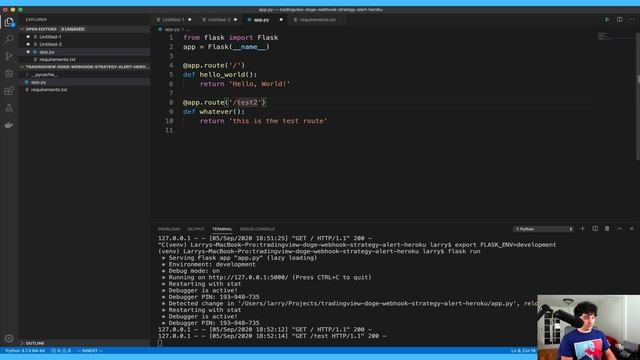Open the Search view in activity bar
The width and height of the screenshot is (640, 360).
point(9,39)
